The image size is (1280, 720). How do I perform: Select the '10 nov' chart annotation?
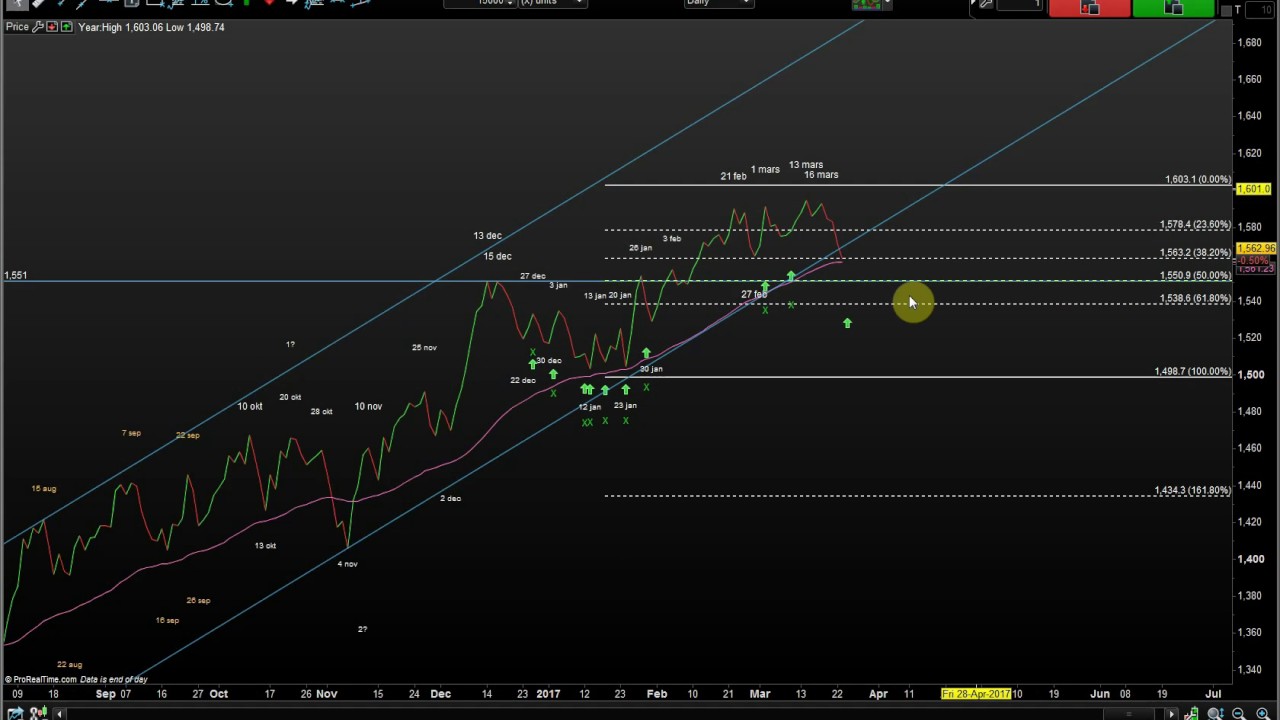point(368,407)
